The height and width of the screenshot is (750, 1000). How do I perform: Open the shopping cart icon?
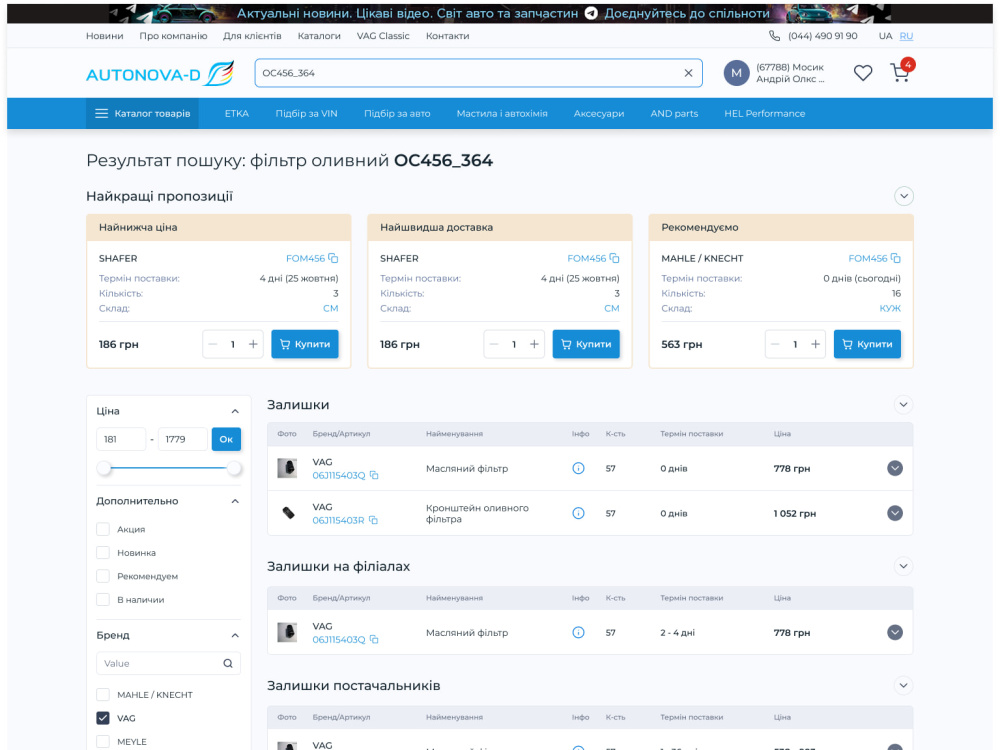(900, 73)
